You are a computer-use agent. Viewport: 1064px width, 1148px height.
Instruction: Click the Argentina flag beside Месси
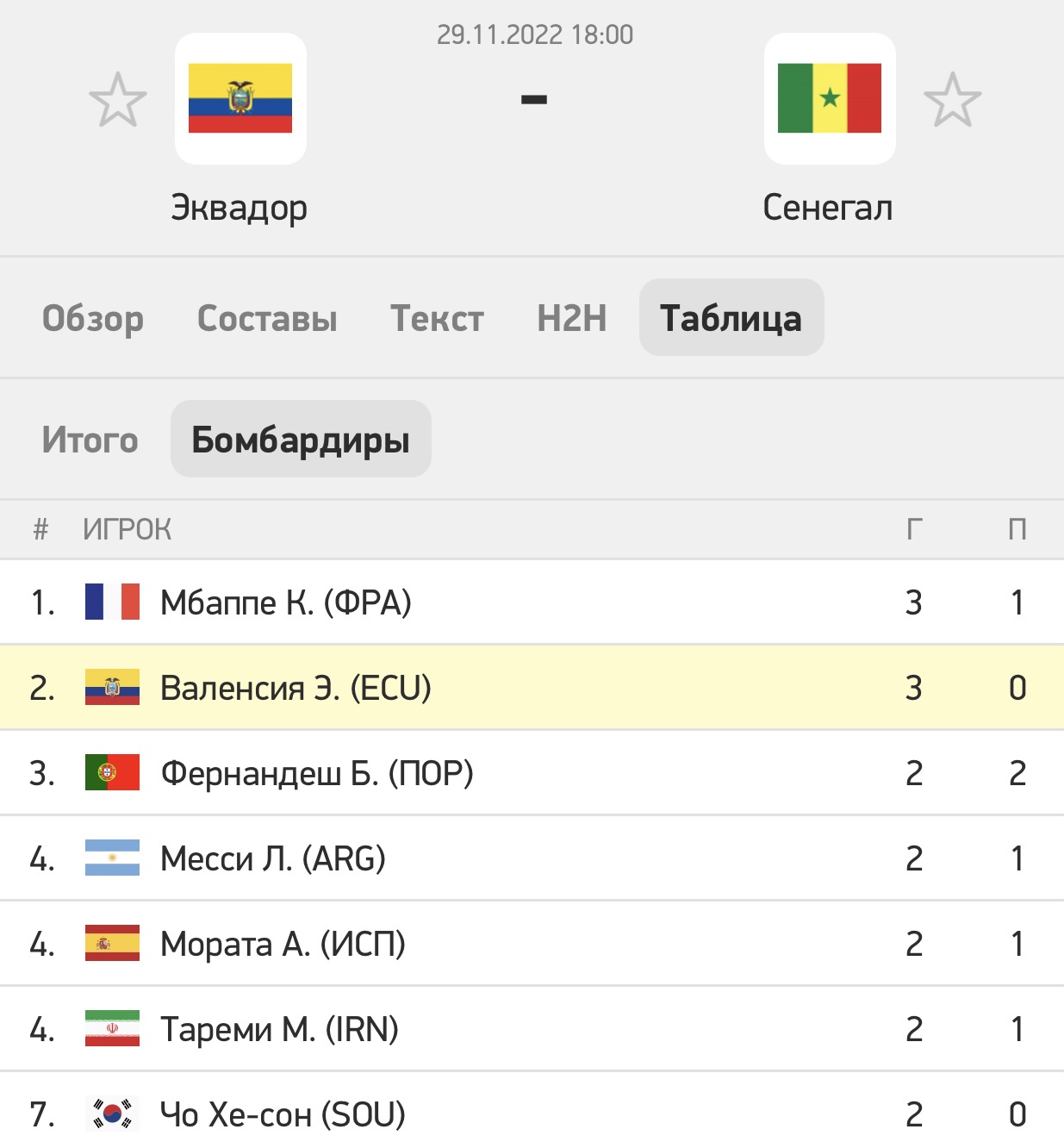click(112, 858)
